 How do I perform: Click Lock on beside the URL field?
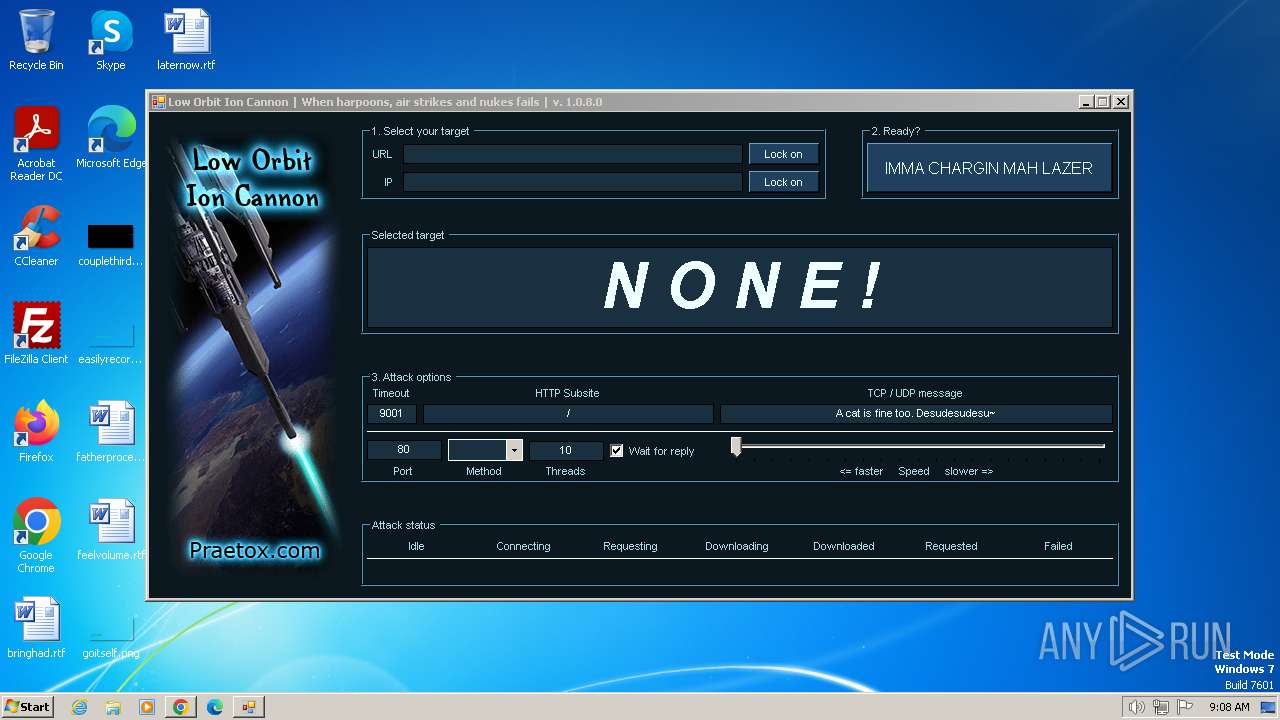(783, 154)
